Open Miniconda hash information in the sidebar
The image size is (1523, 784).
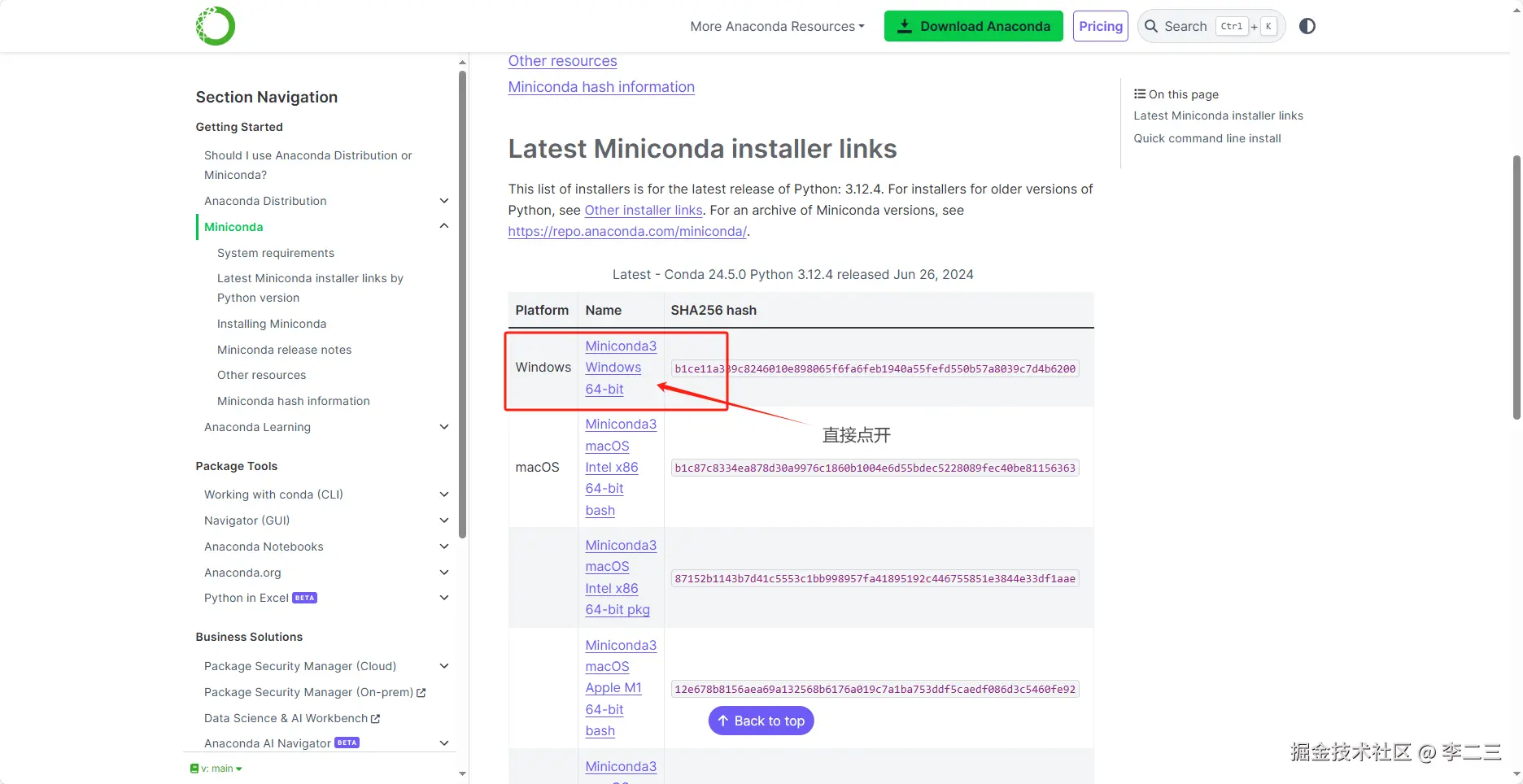(294, 401)
